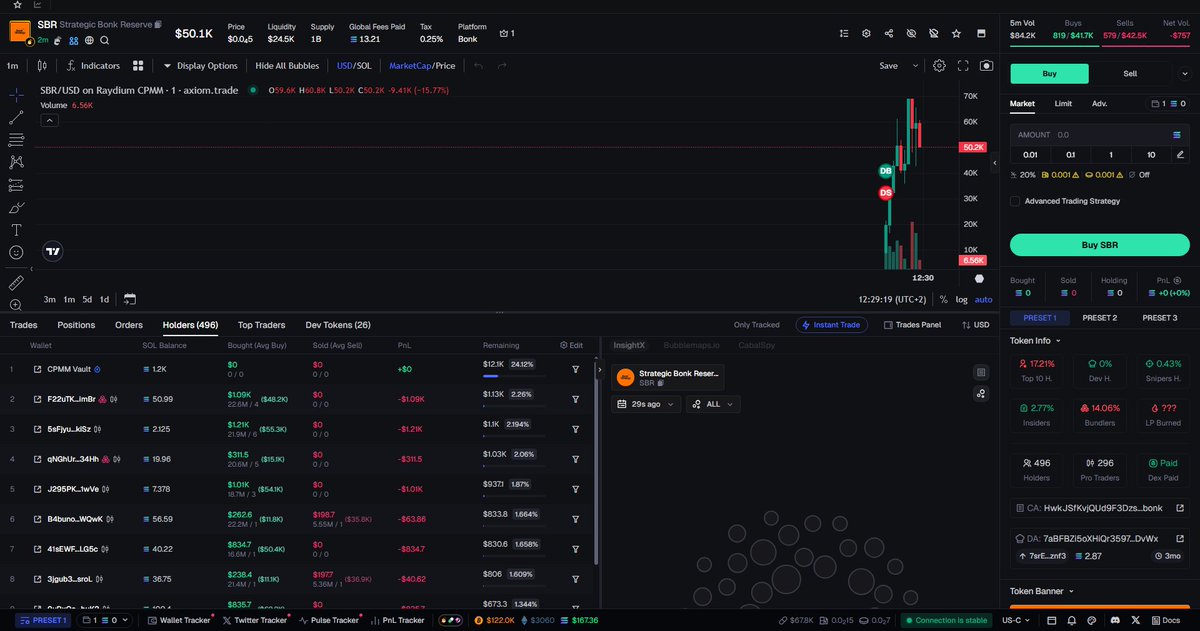Viewport: 1200px width, 631px height.
Task: Expand the Display Options dropdown
Action: pos(200,66)
